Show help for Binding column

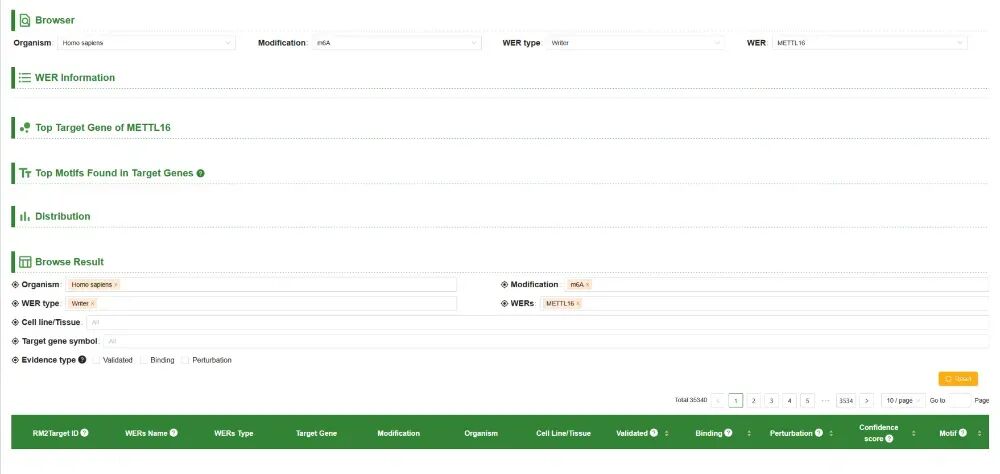728,433
